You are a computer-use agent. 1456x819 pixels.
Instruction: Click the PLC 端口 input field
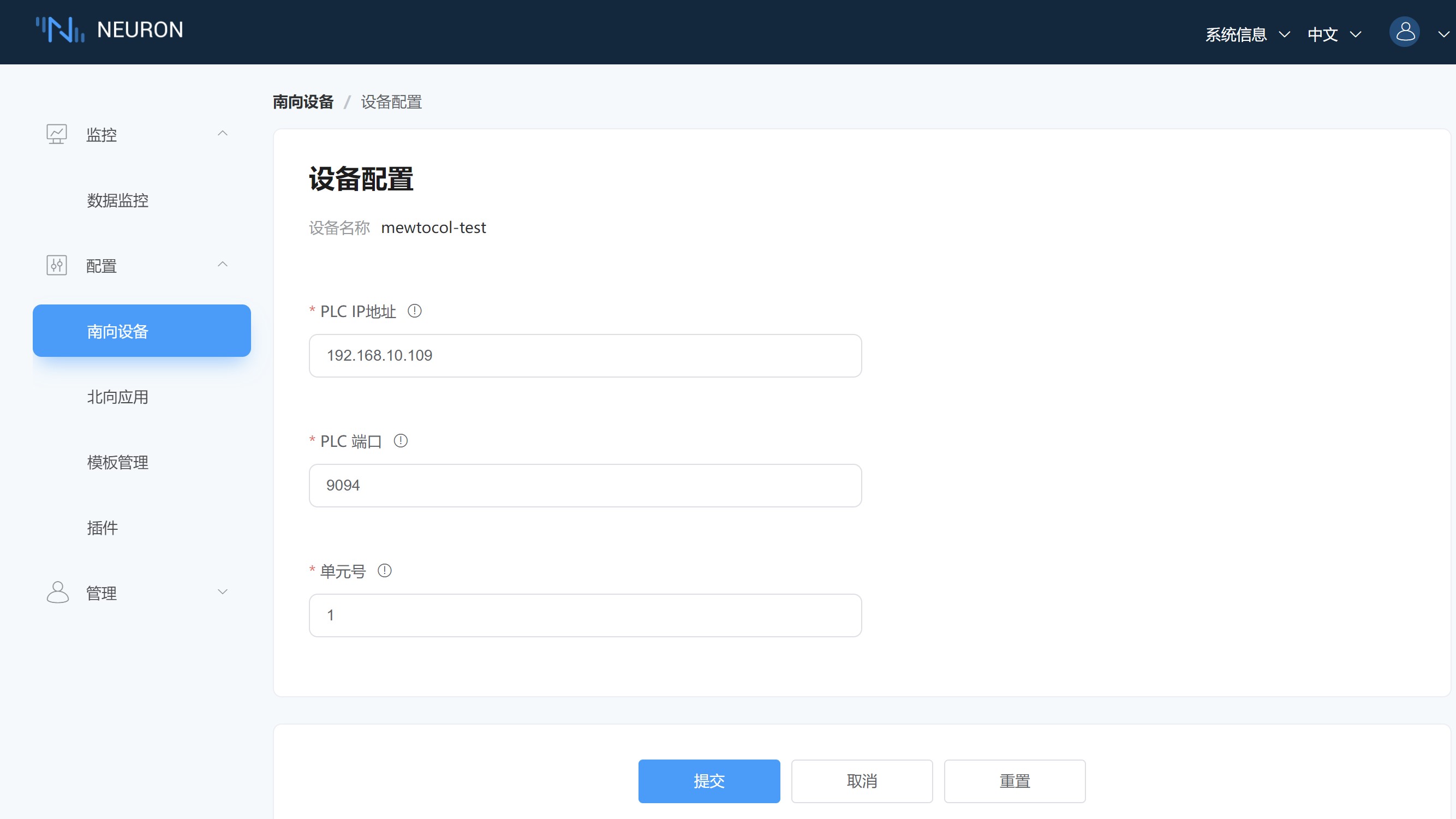585,486
